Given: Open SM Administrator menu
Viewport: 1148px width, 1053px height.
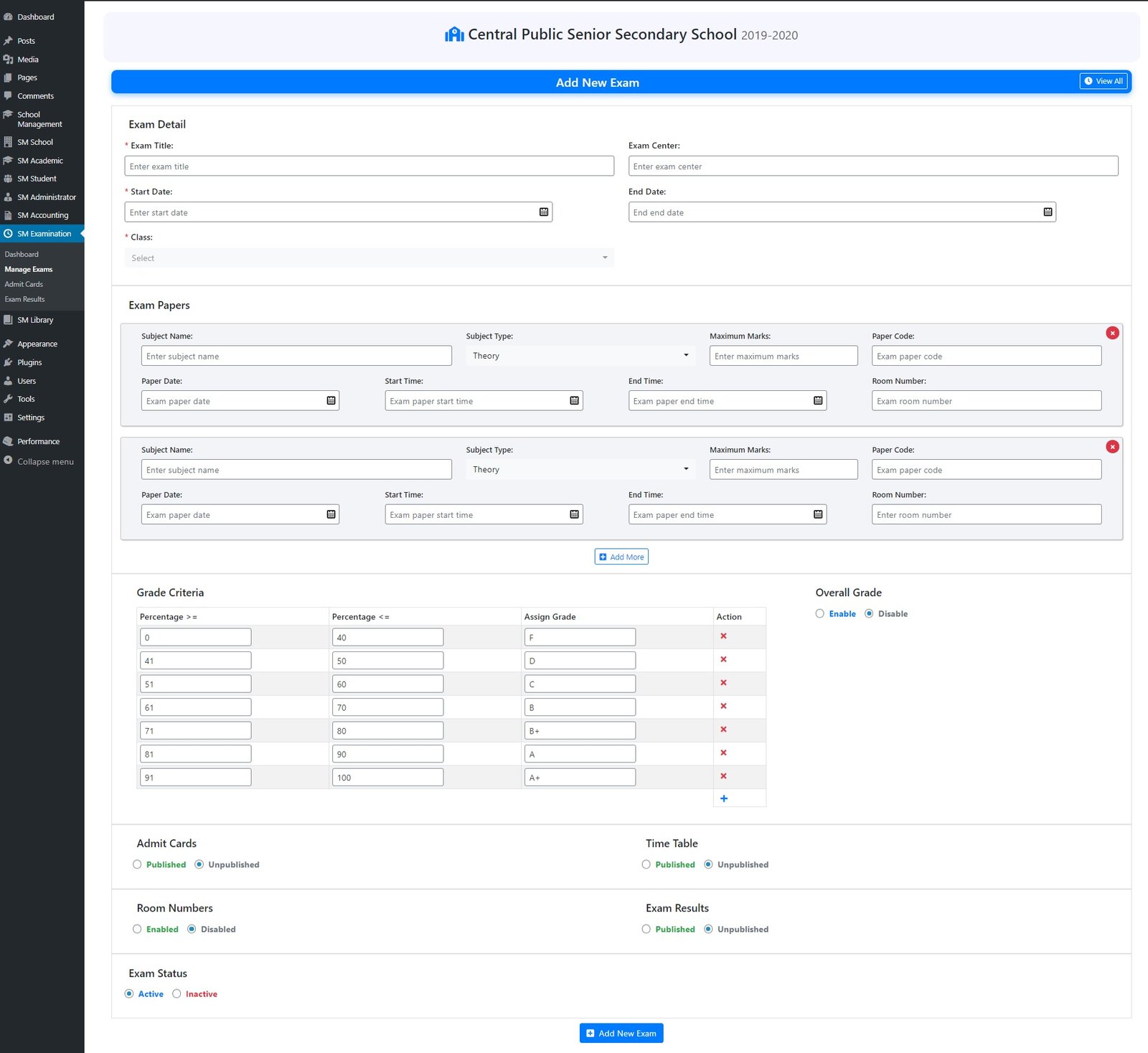Looking at the screenshot, I should pyautogui.click(x=42, y=197).
